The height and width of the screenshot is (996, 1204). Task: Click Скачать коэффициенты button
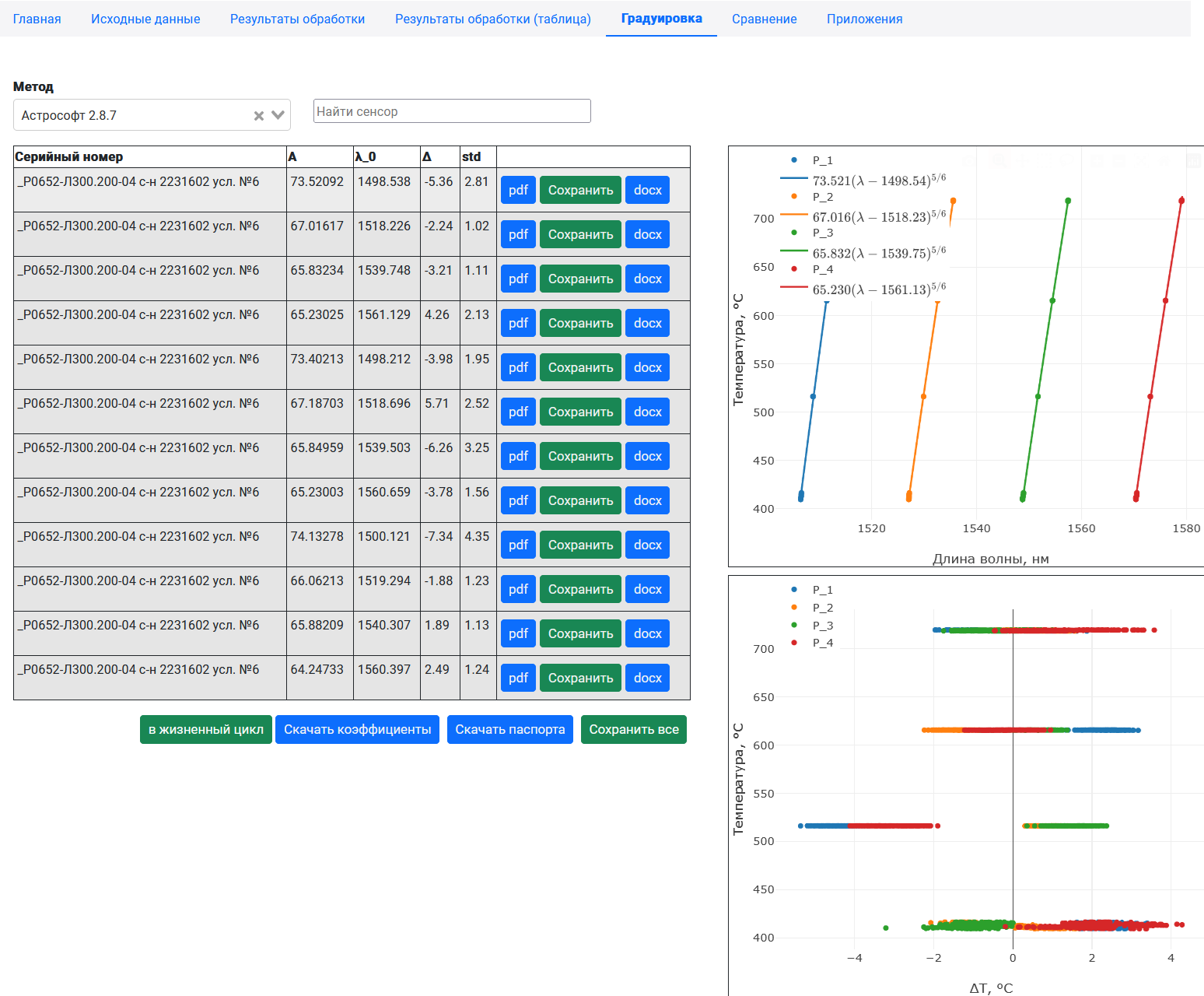coord(358,729)
